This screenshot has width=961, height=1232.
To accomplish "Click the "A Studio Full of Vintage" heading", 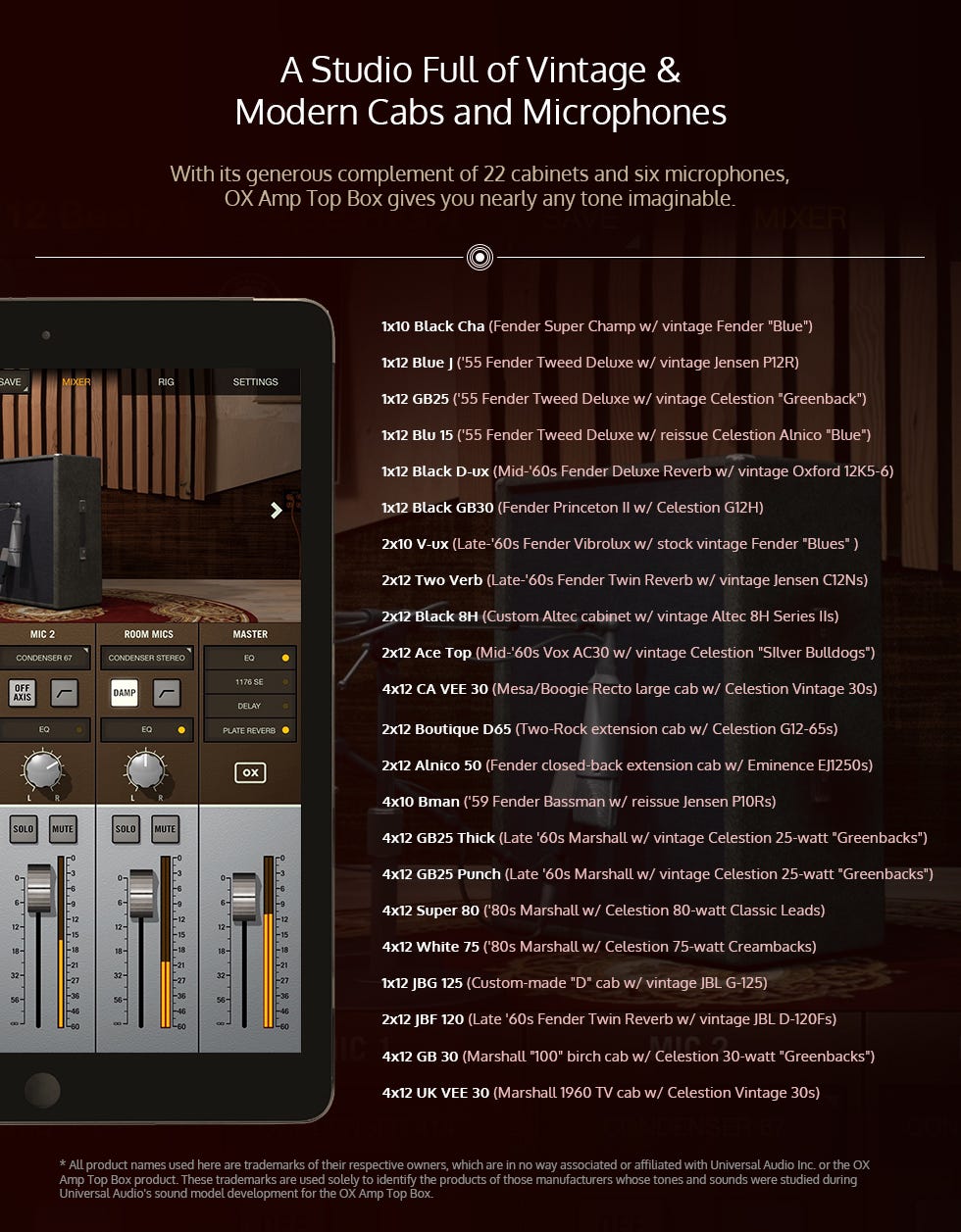I will 480,91.
